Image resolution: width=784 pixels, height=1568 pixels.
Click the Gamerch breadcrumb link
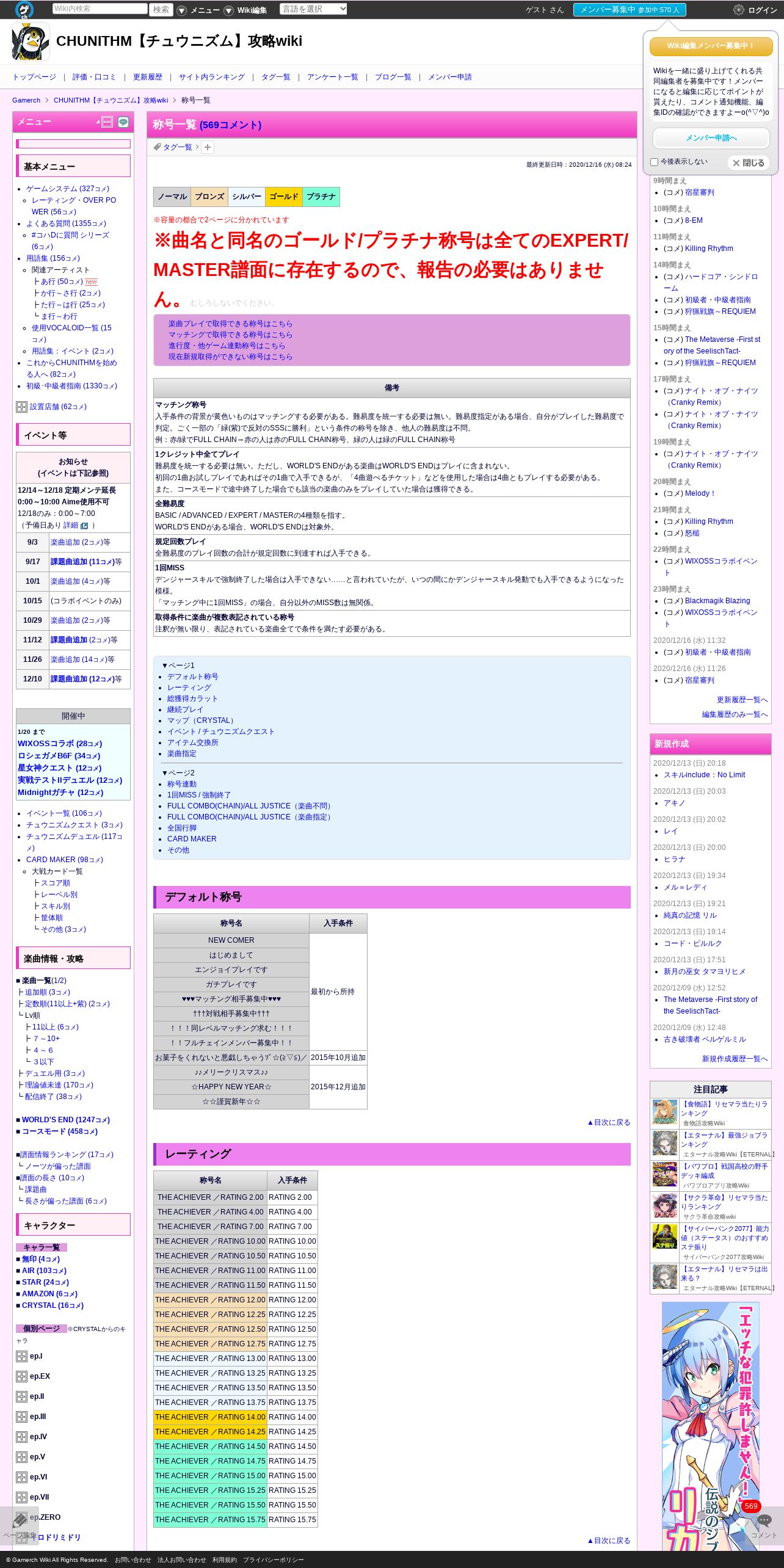point(26,100)
